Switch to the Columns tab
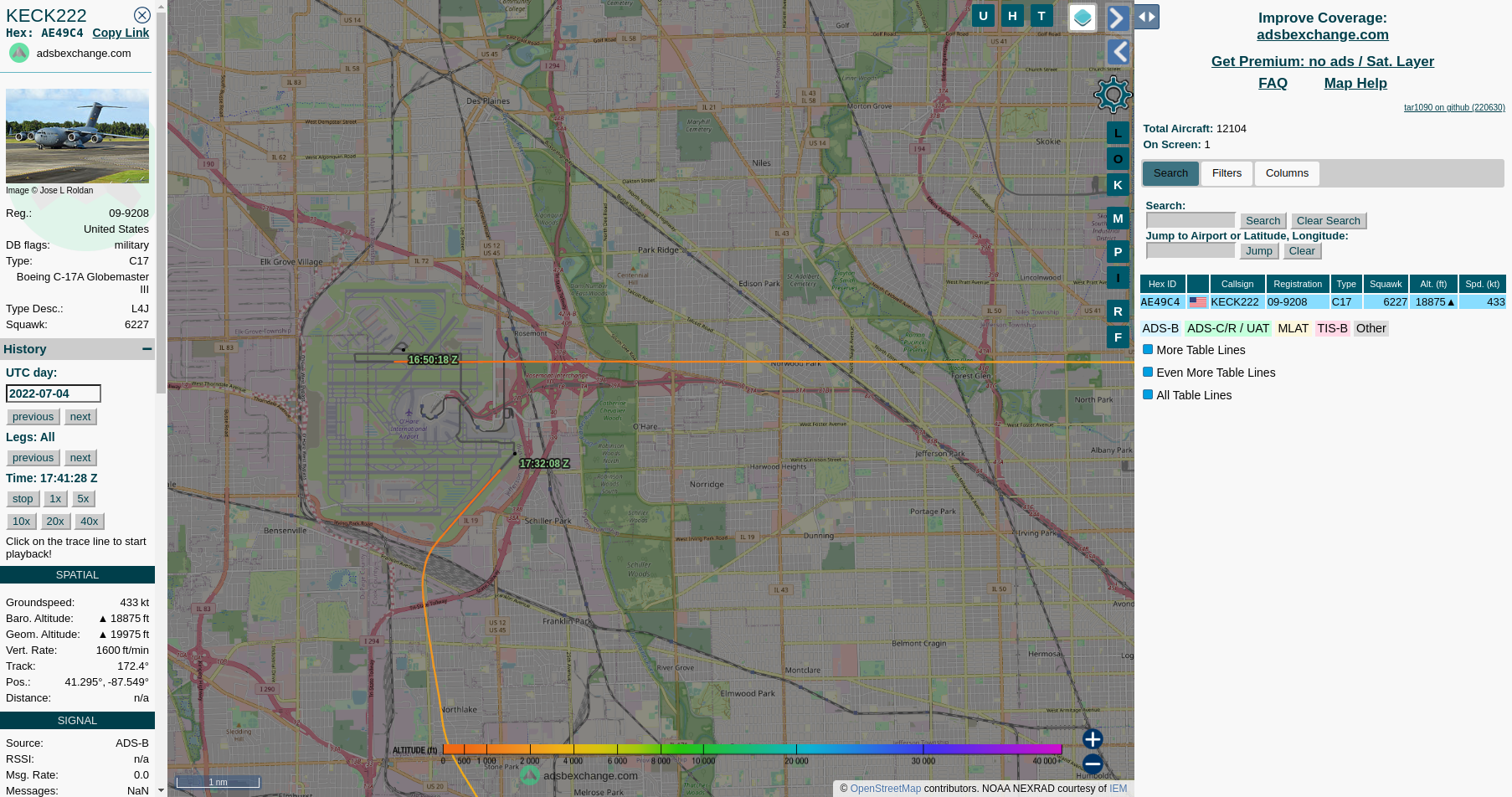Image resolution: width=1512 pixels, height=797 pixels. 1287,173
